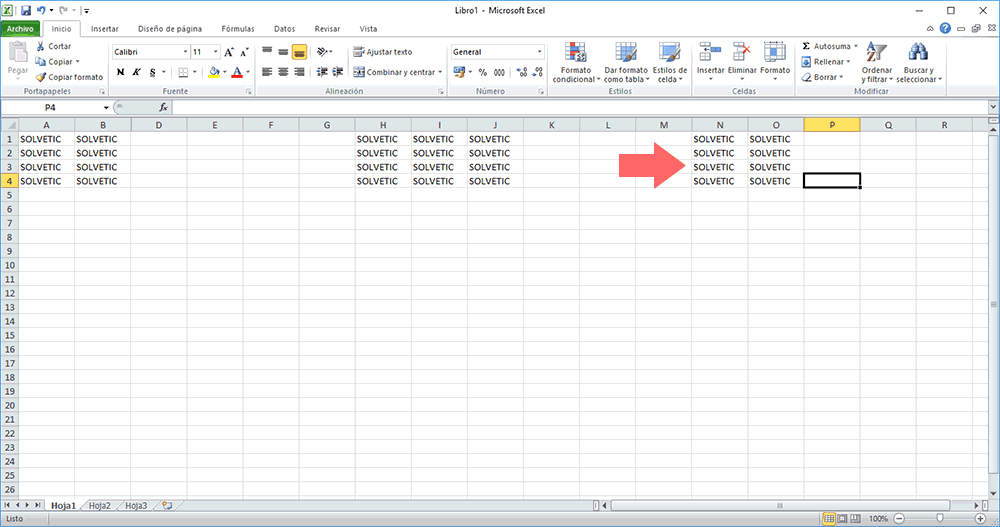Open Estilos de celda gallery
The image size is (1000, 527).
click(670, 63)
